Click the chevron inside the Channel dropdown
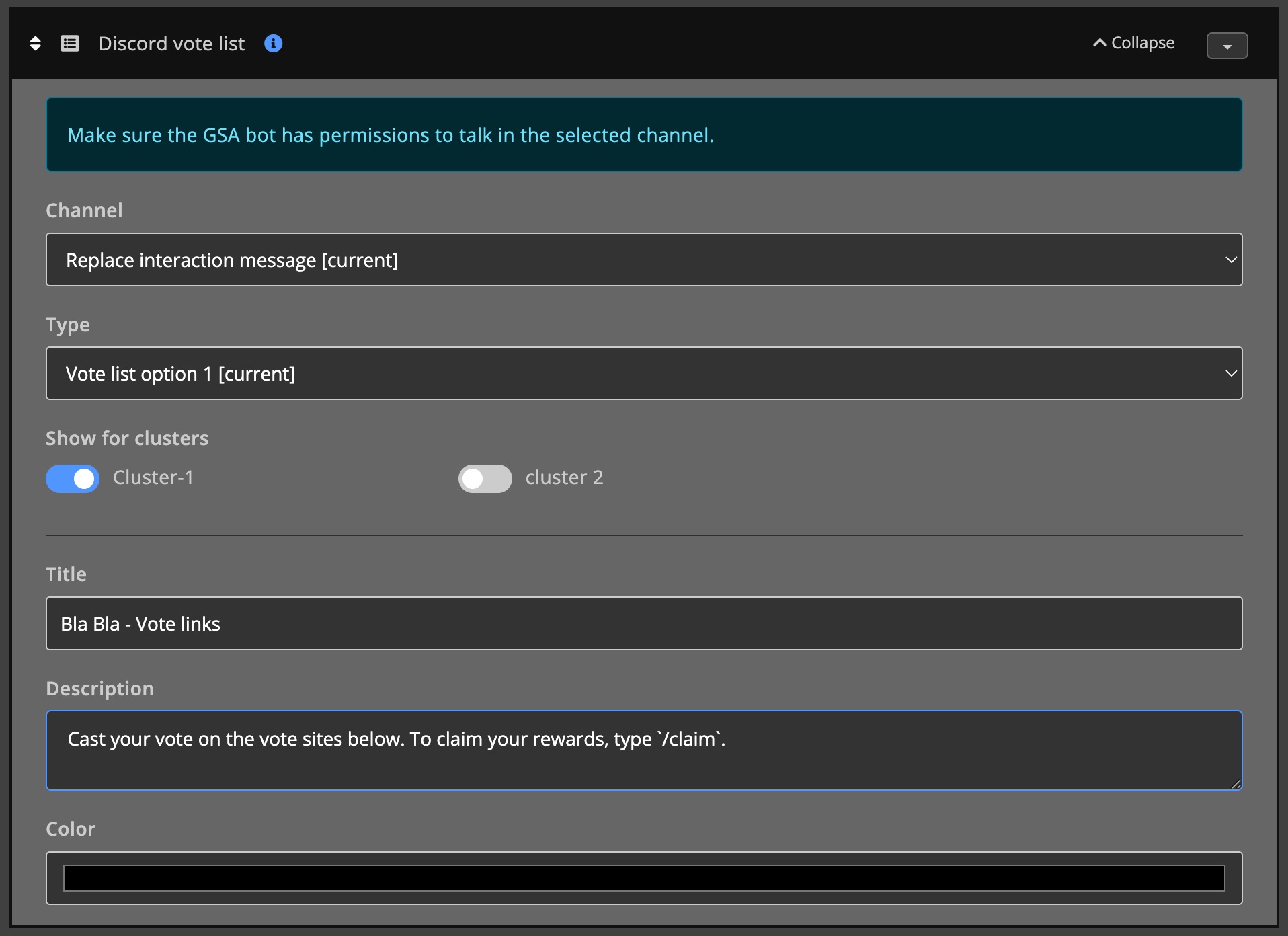Viewport: 1288px width, 936px height. 1230,260
